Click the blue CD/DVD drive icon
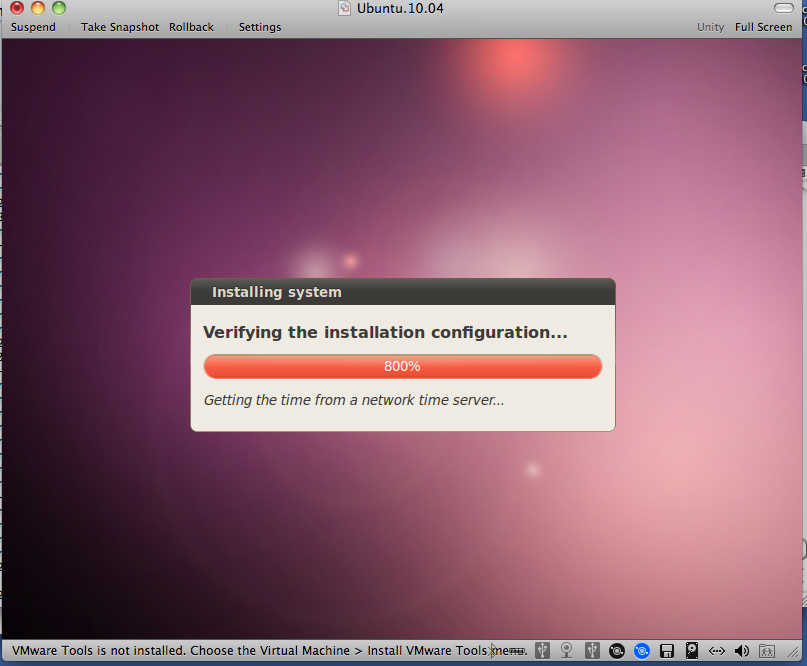Screen dimensions: 807x666 pyautogui.click(x=642, y=652)
